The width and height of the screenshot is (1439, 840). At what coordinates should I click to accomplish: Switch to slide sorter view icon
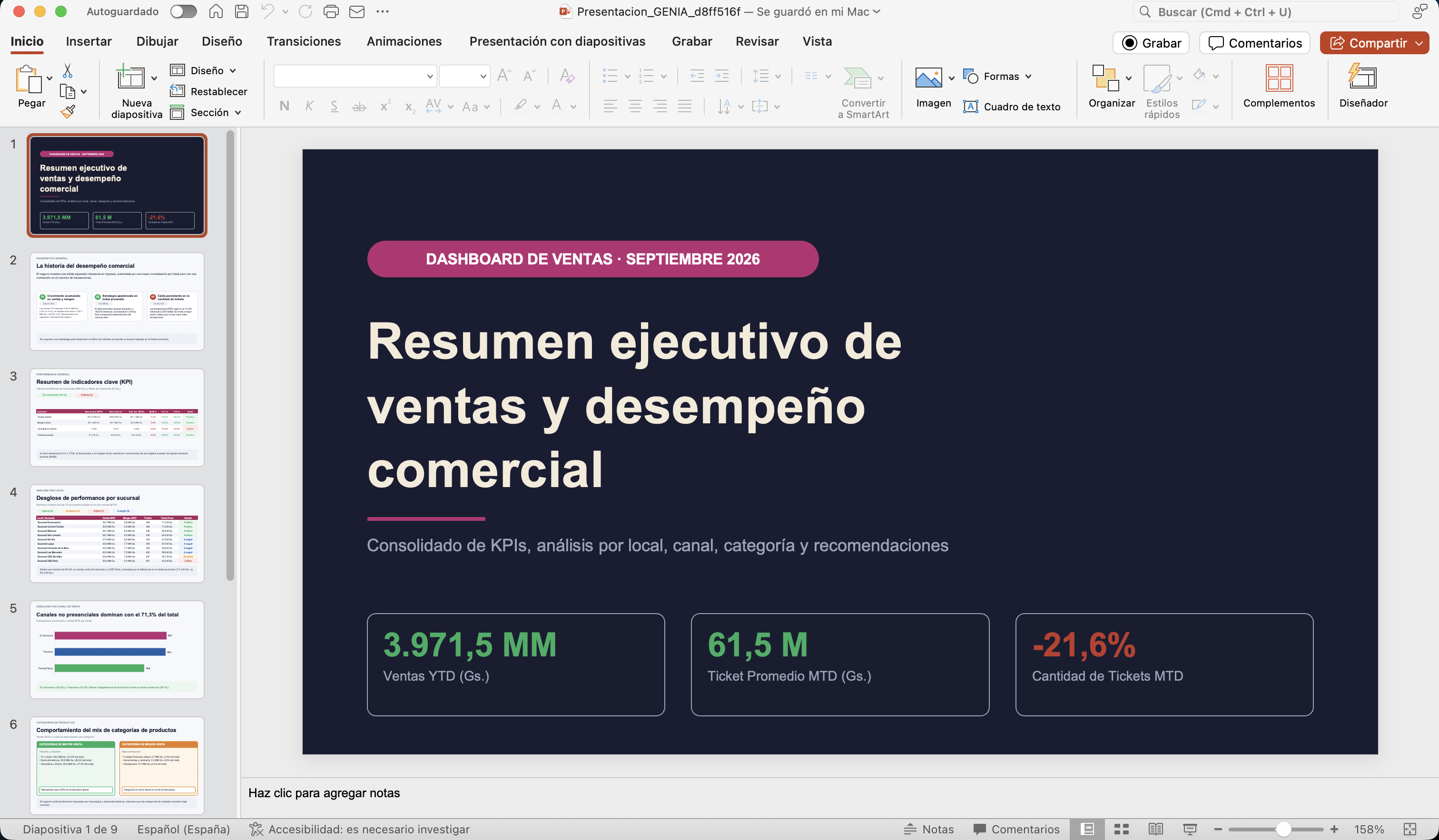click(x=1122, y=829)
